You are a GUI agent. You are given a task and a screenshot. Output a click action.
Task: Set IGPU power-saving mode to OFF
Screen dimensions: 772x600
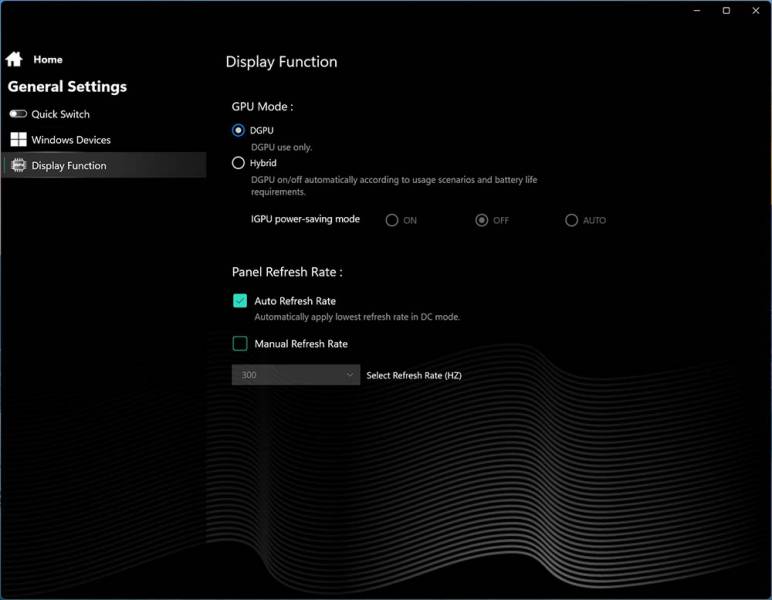(x=482, y=220)
